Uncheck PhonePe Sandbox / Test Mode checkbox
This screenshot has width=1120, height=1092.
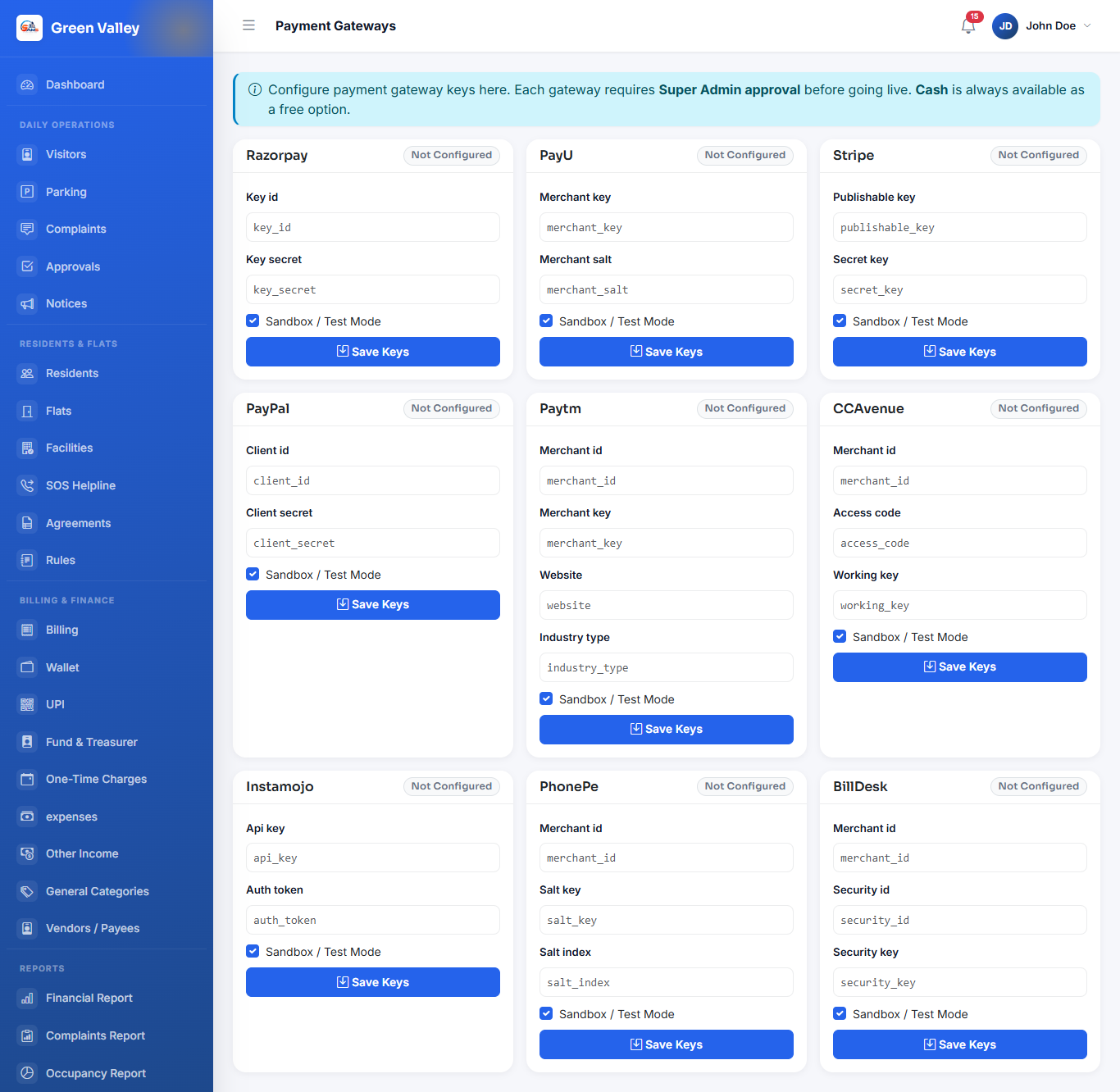(x=546, y=1014)
